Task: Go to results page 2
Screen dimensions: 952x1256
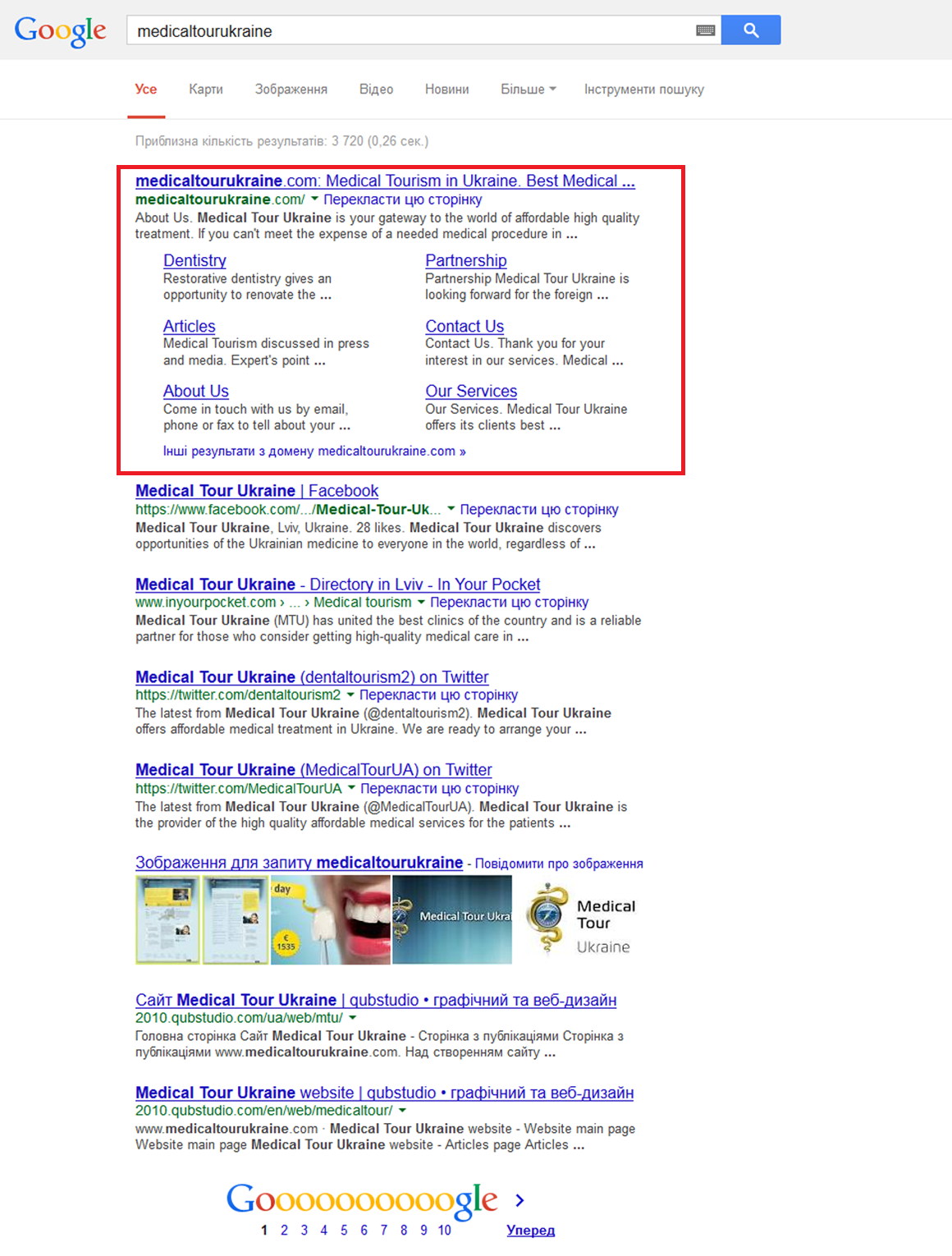Action: (284, 1230)
